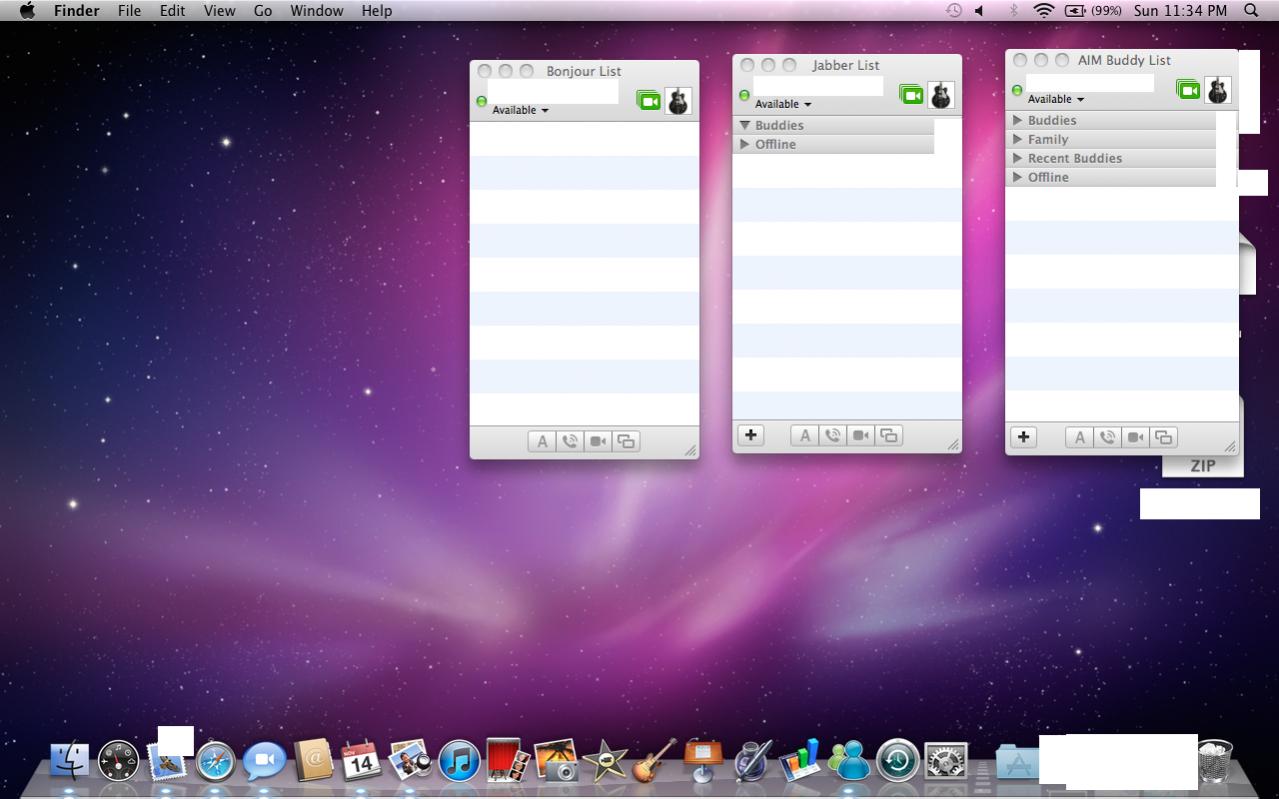Open Spotlight search magnifier in menu bar
The height and width of the screenshot is (799, 1279).
pyautogui.click(x=1251, y=10)
